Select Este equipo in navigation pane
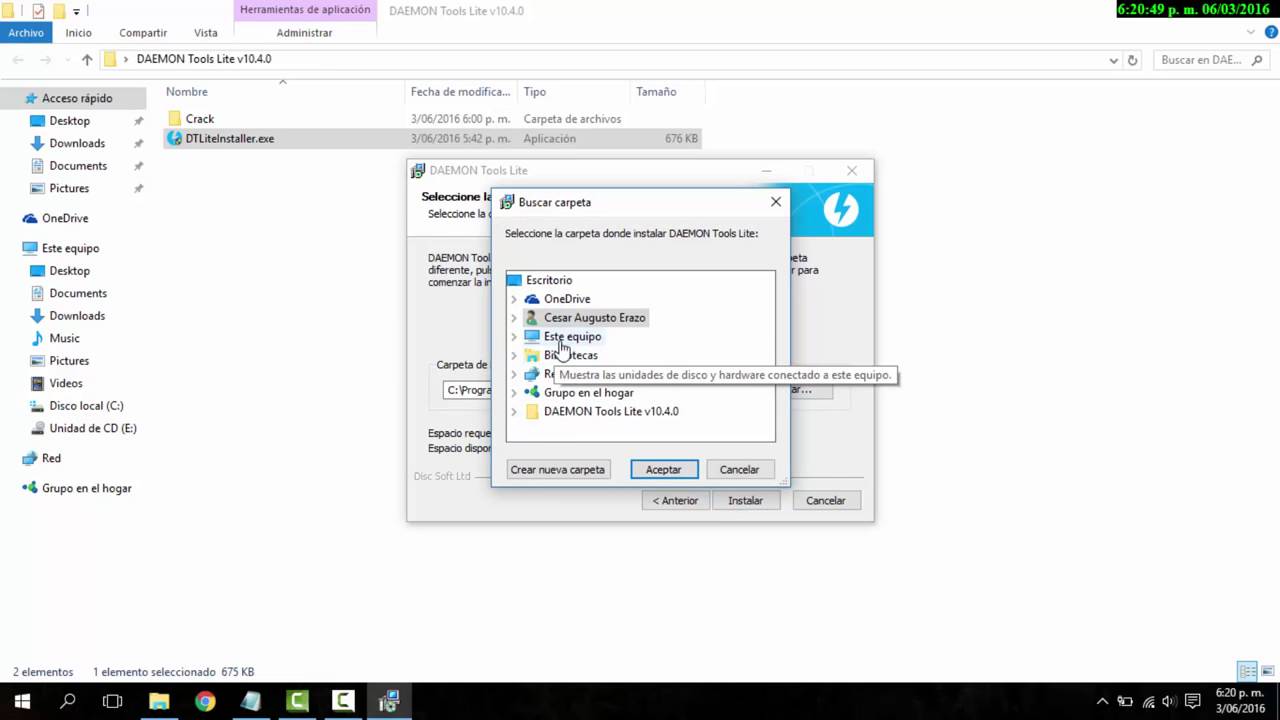Viewport: 1280px width, 720px height. (x=70, y=248)
